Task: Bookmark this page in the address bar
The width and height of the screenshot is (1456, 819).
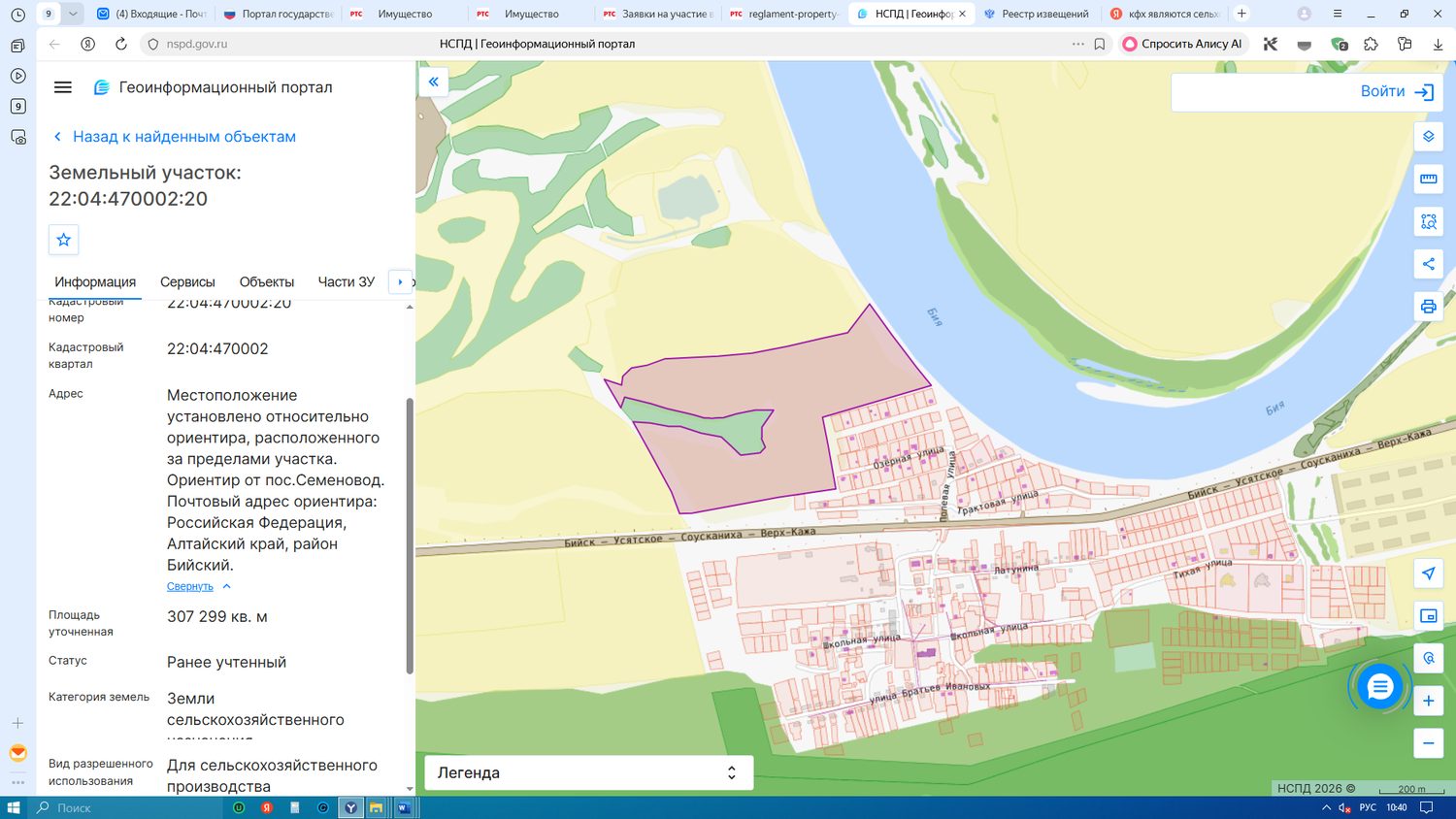Action: (x=1100, y=44)
